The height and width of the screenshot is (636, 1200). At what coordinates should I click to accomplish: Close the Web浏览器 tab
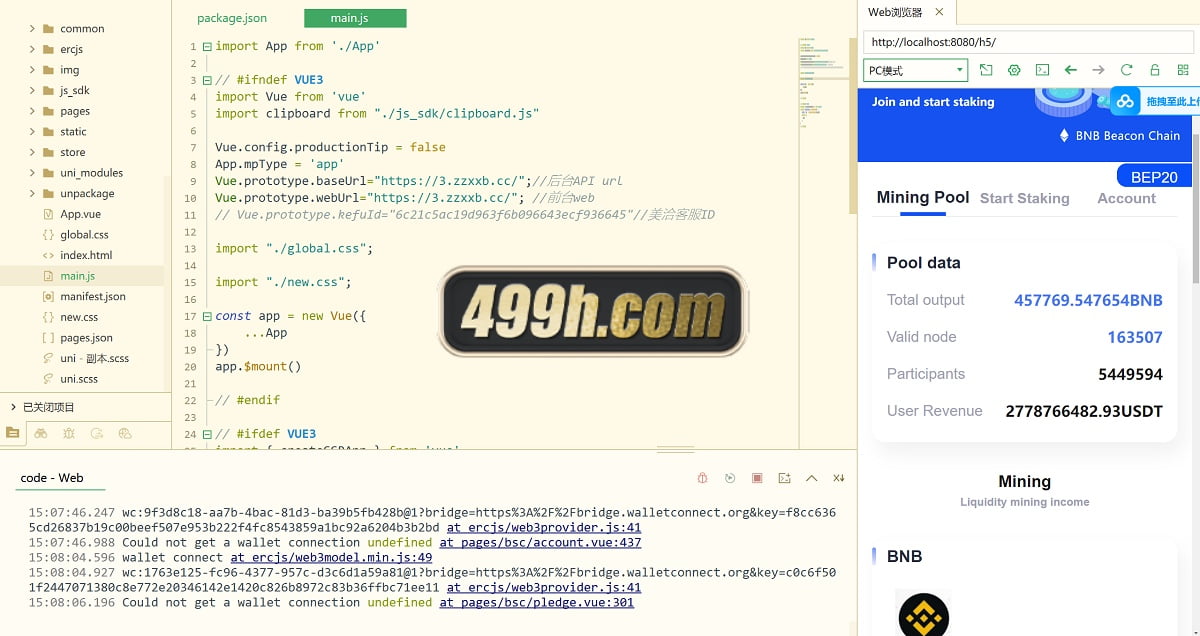point(939,12)
